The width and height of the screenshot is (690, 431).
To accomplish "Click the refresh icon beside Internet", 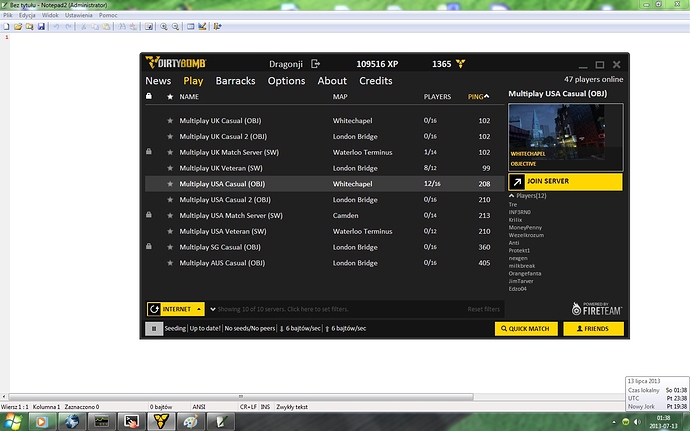I will click(154, 309).
